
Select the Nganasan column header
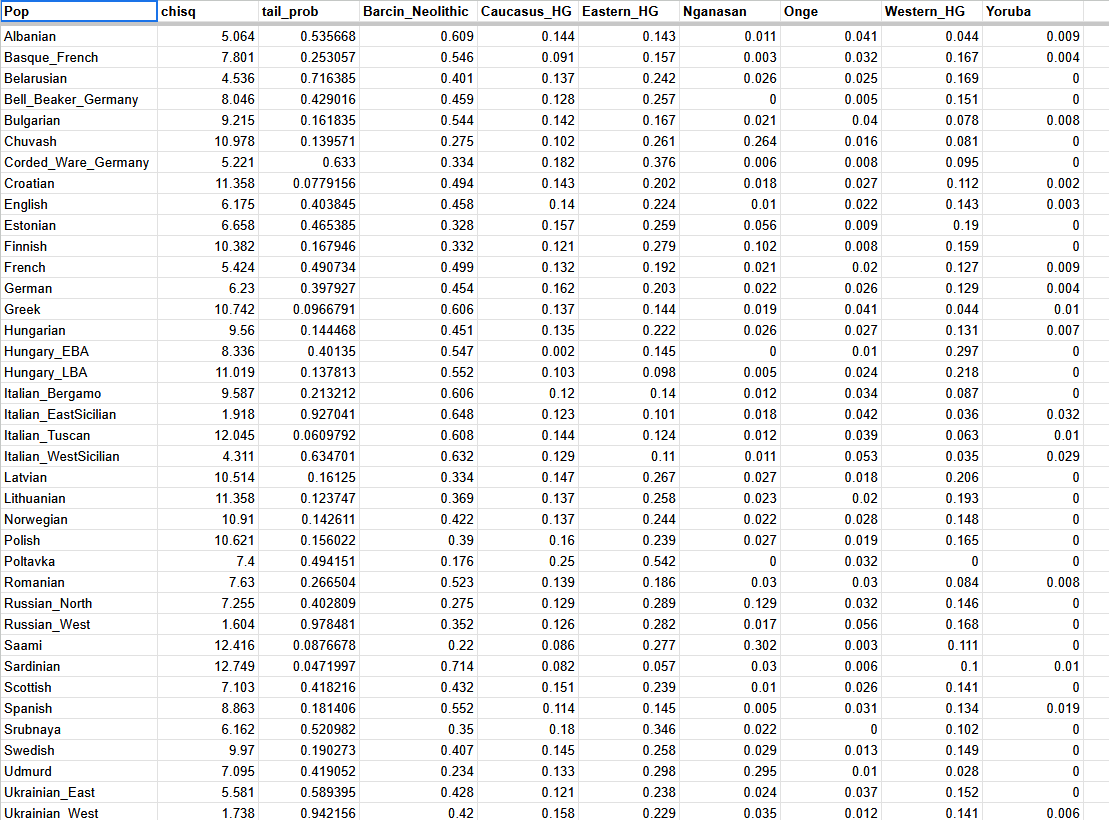(x=731, y=11)
